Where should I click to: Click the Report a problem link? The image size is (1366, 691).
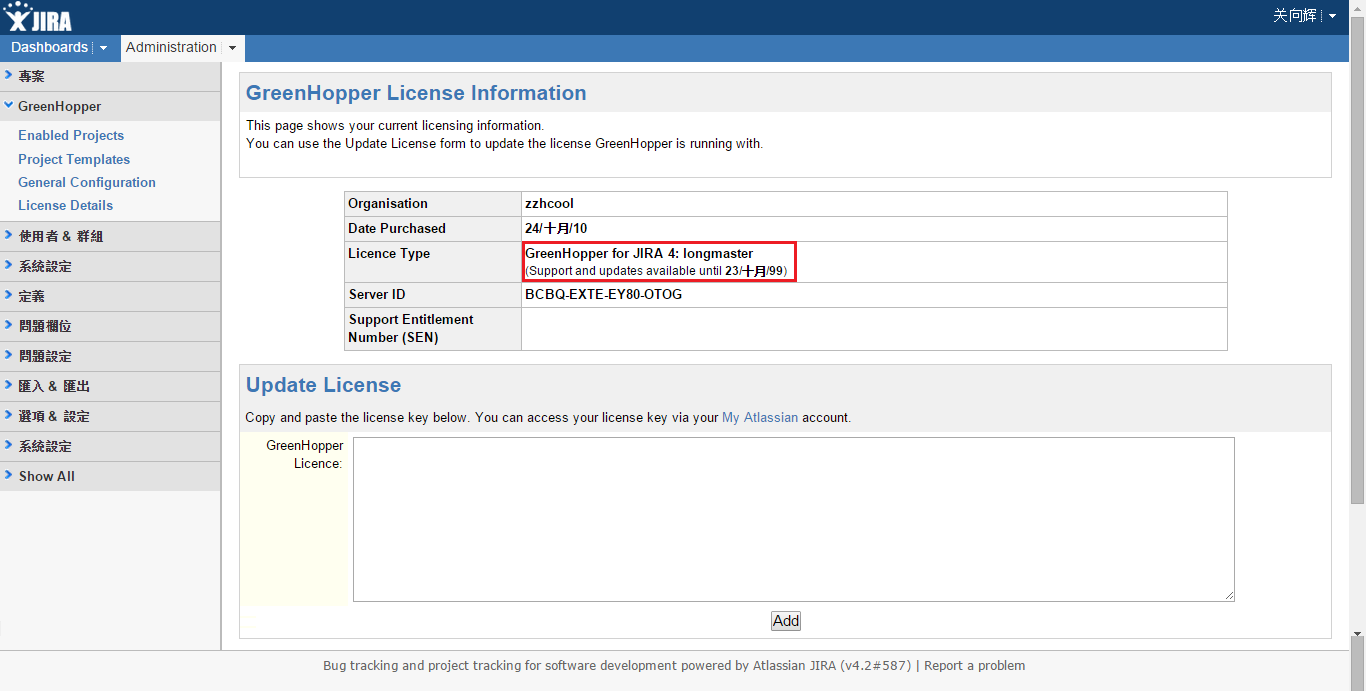974,665
